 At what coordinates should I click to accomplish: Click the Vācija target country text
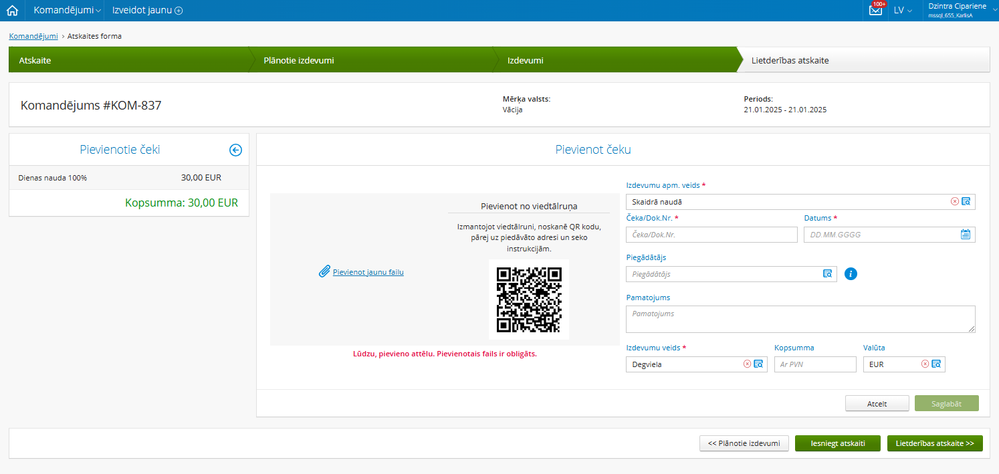[x=512, y=110]
